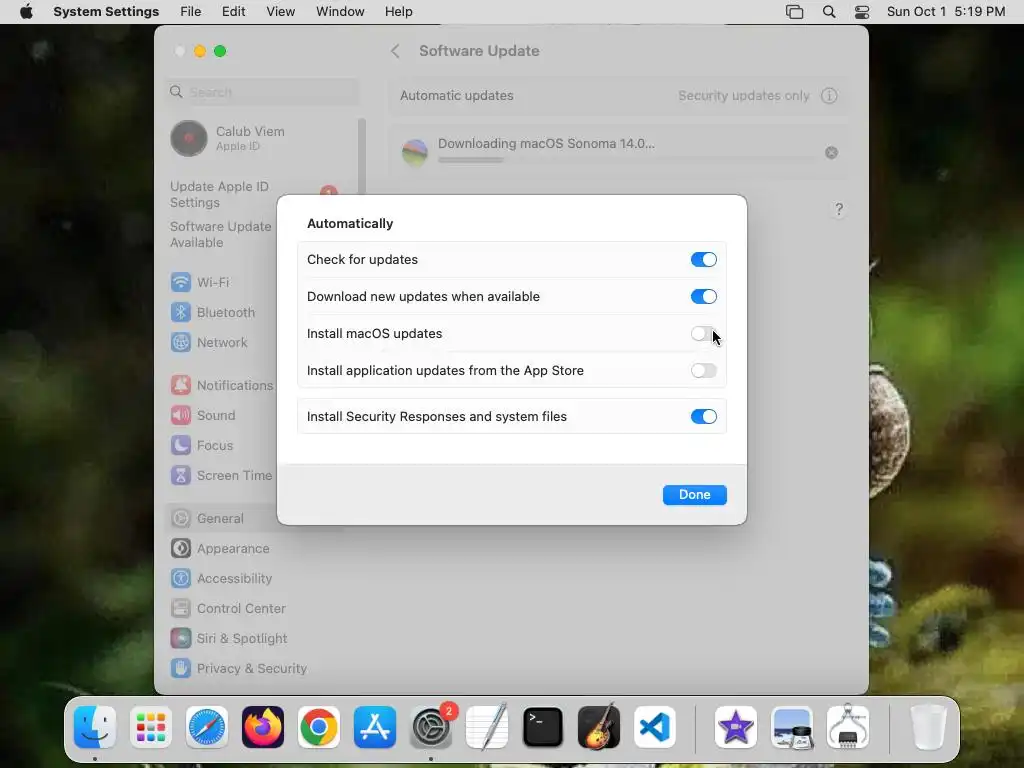Open App Store from the Dock
Viewport: 1024px width, 768px height.
375,727
